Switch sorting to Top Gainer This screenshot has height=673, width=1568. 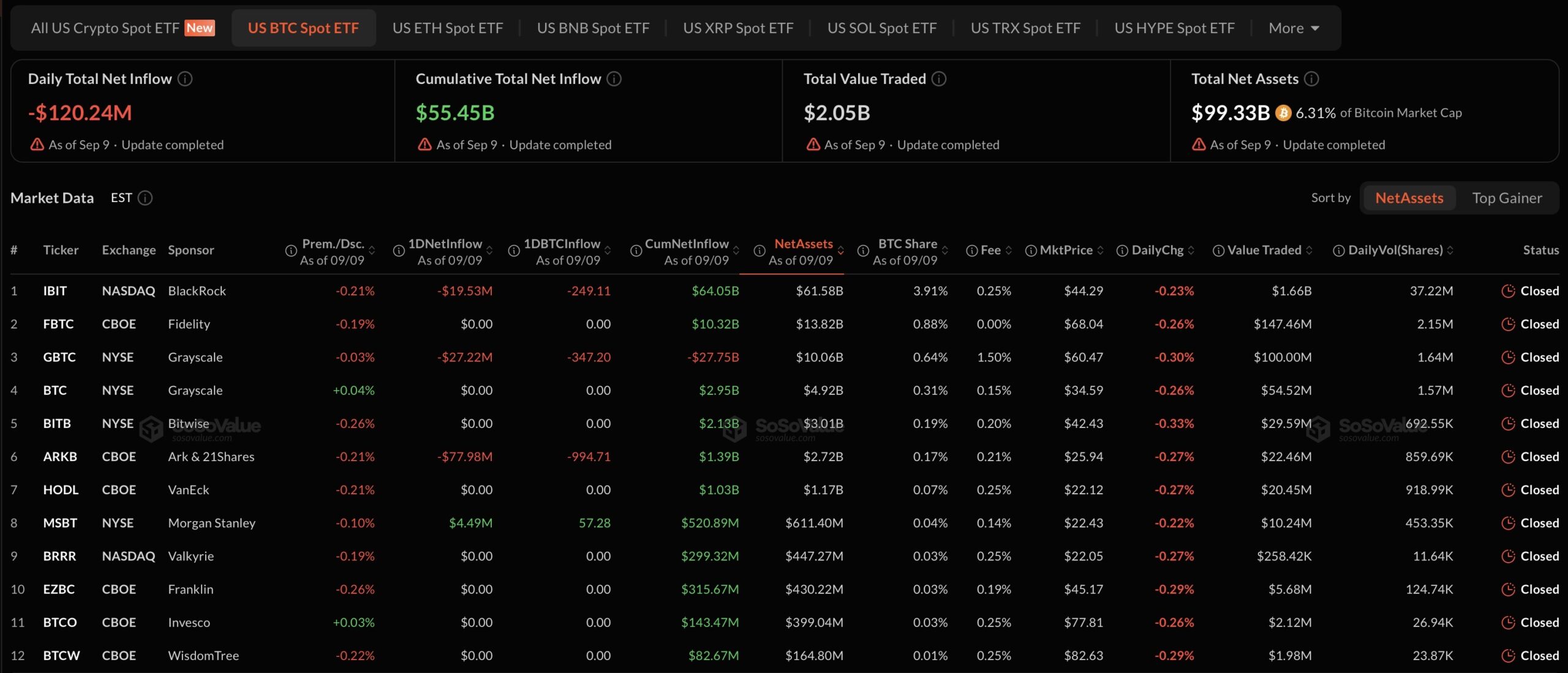(x=1507, y=198)
